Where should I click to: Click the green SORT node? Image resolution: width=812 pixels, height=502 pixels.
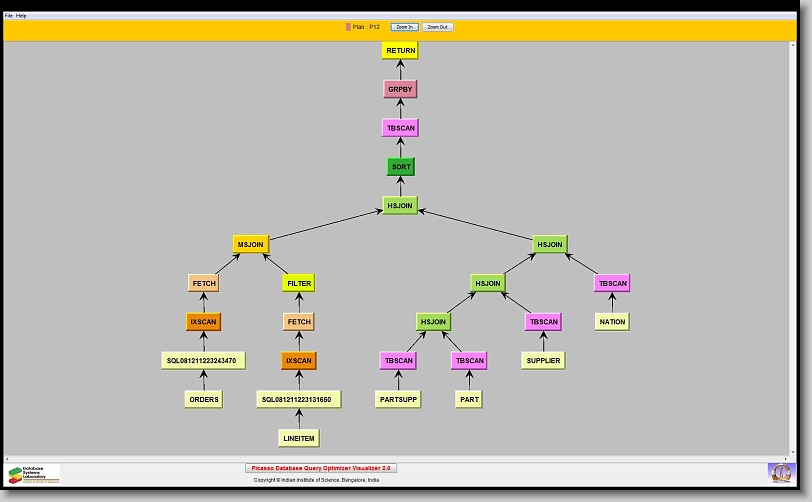click(400, 167)
